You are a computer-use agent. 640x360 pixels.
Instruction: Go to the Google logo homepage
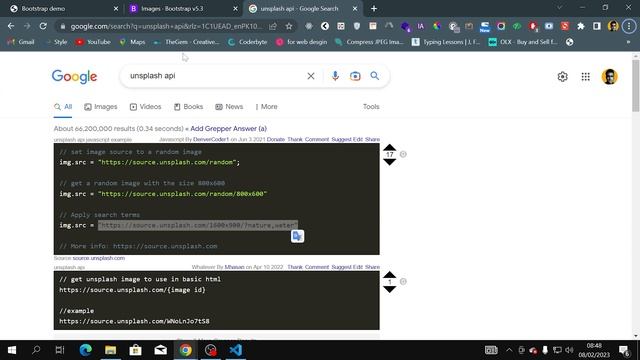tap(74, 76)
